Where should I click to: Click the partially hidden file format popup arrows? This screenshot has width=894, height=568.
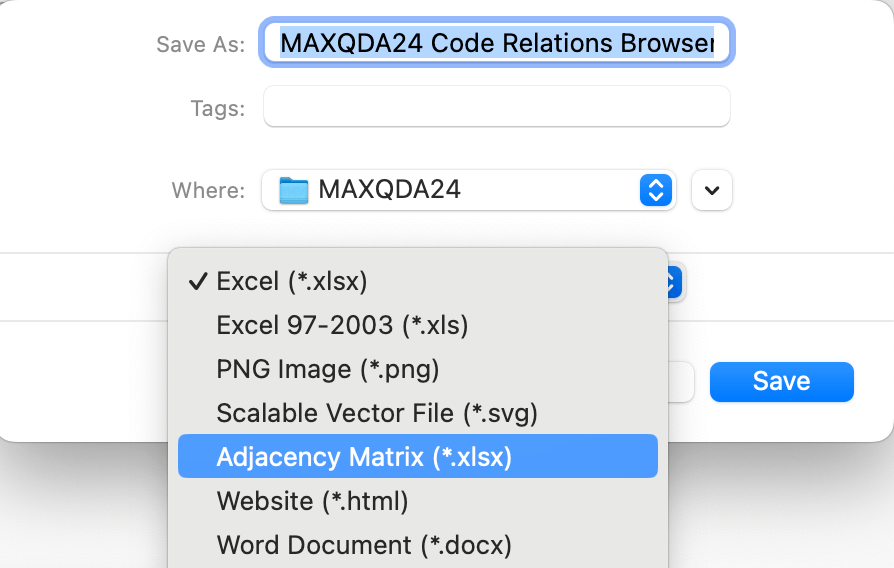(x=675, y=282)
